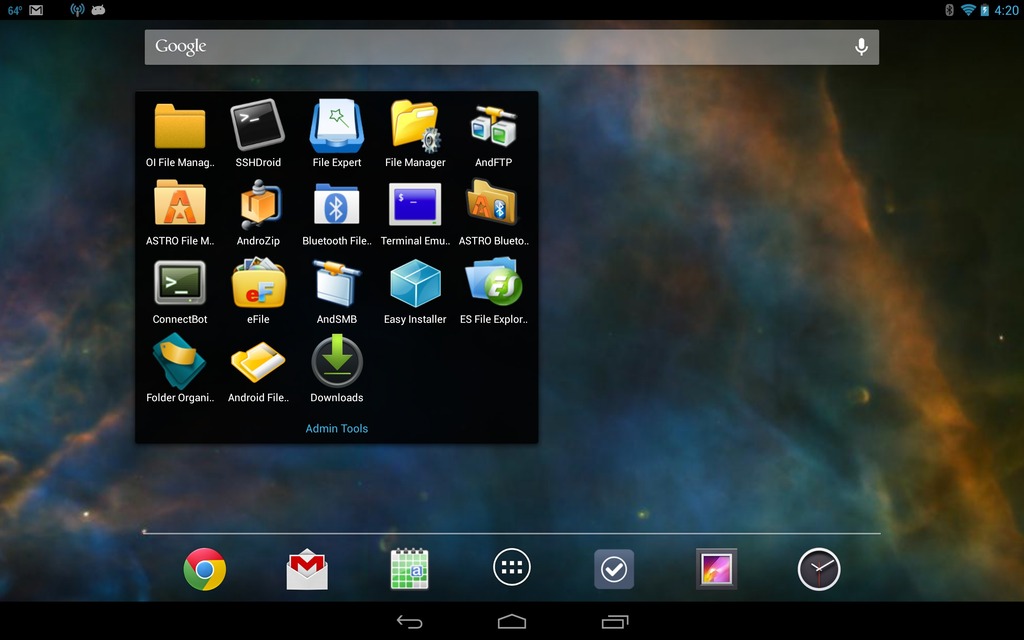Tap the Wi-Fi status icon
This screenshot has width=1024, height=640.
pos(968,10)
